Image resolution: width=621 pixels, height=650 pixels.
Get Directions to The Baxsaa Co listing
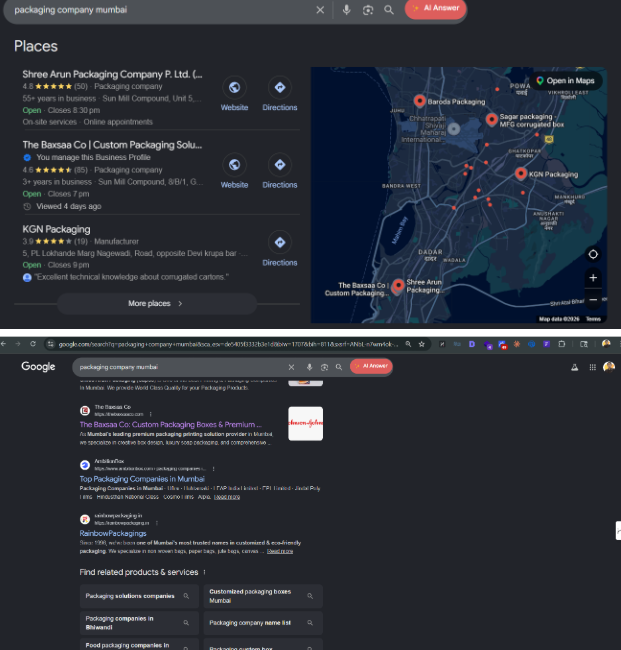280,172
